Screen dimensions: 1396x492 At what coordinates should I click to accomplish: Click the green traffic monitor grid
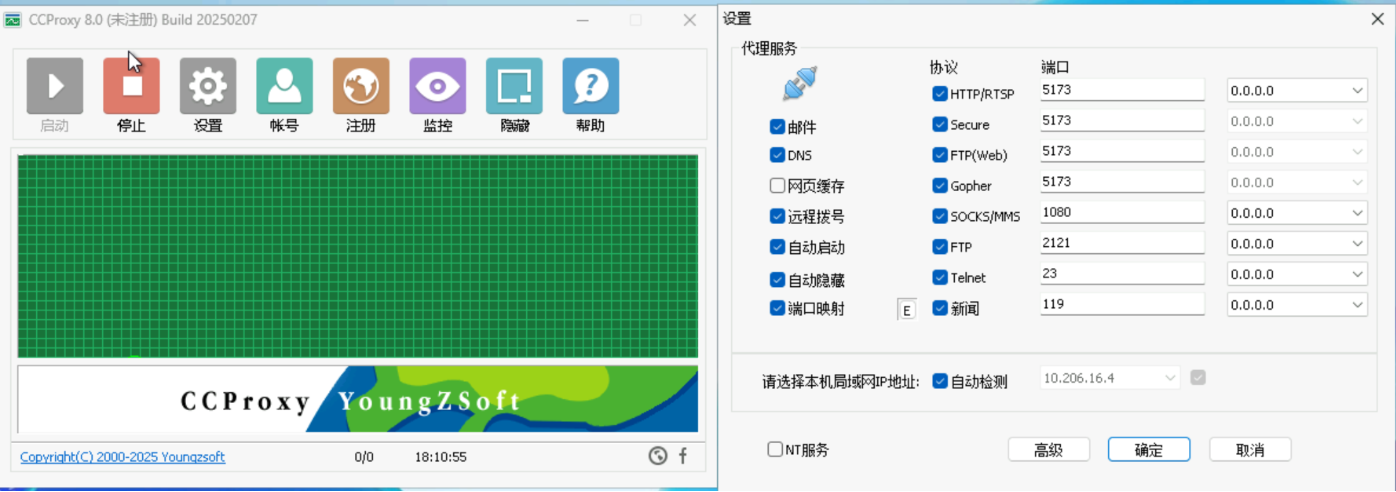click(x=358, y=256)
